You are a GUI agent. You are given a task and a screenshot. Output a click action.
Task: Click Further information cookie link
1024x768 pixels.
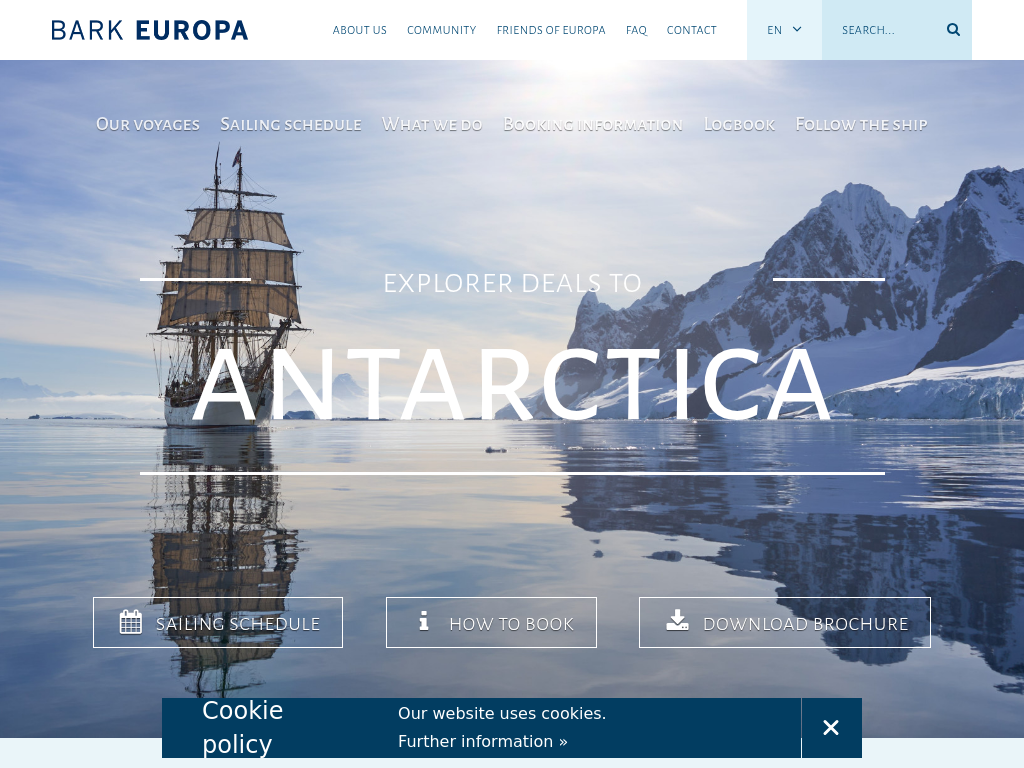(483, 741)
